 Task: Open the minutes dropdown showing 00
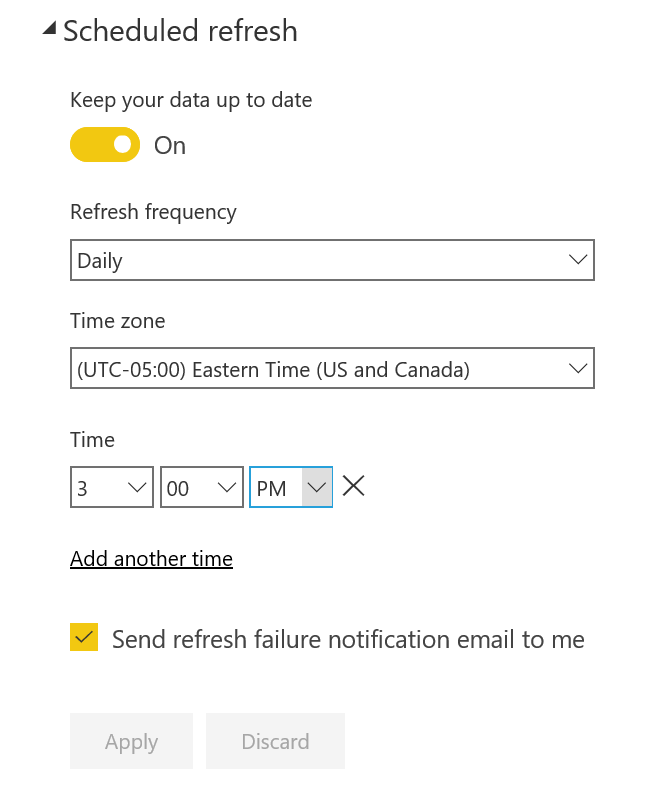(202, 487)
